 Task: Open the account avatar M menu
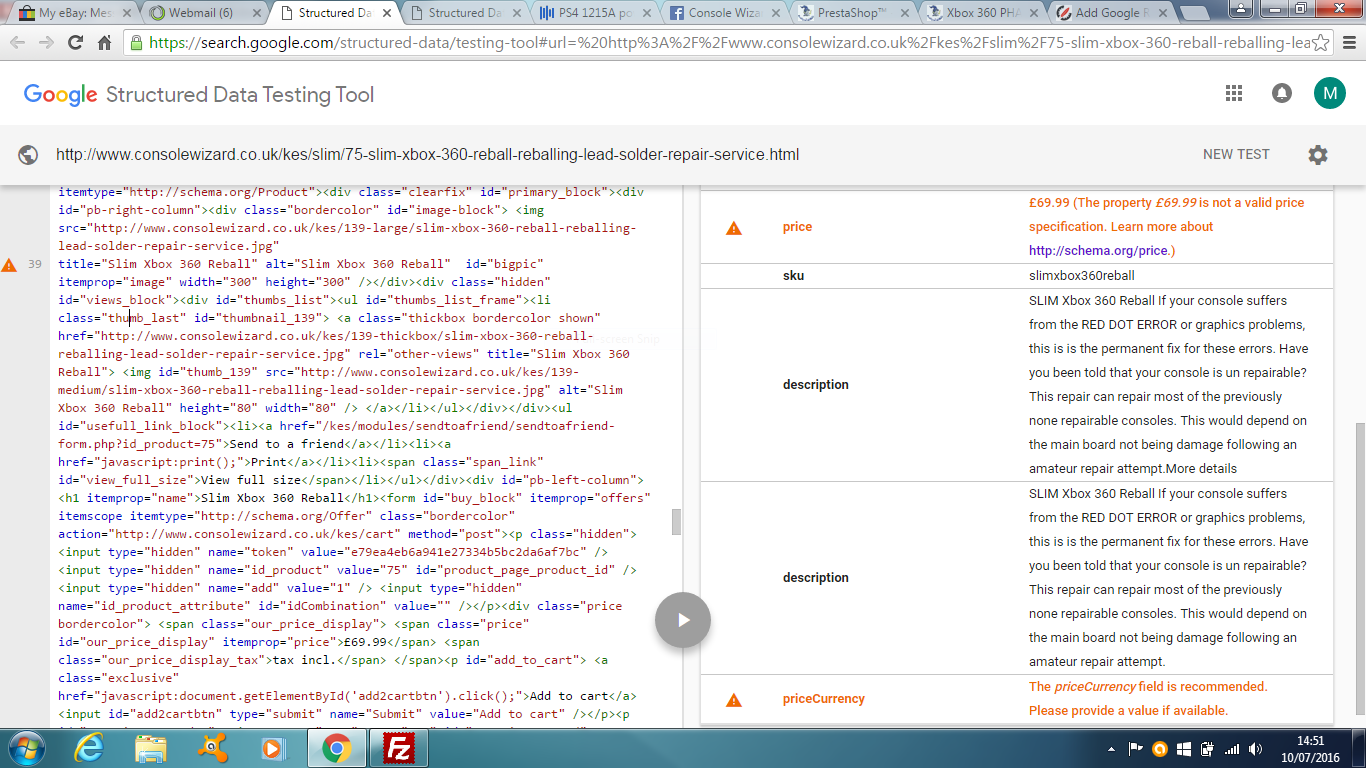pyautogui.click(x=1330, y=93)
